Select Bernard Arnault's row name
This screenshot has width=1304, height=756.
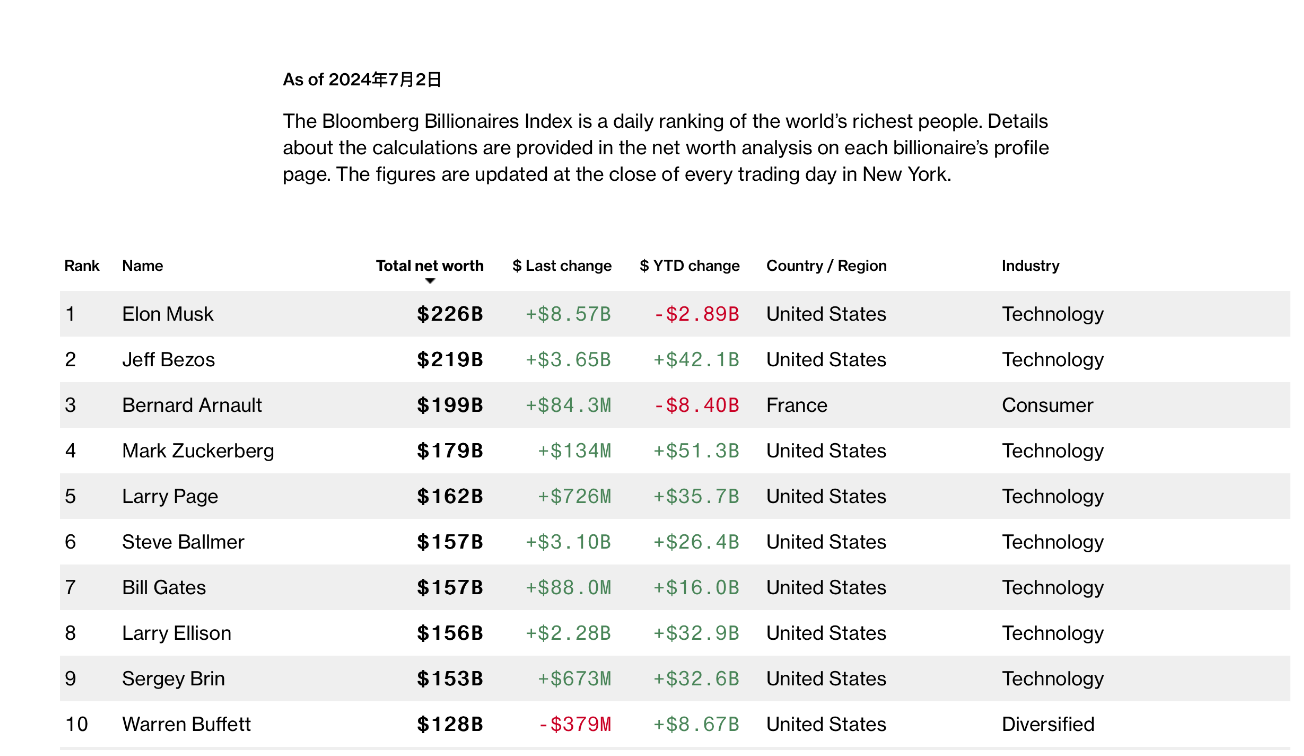click(192, 405)
